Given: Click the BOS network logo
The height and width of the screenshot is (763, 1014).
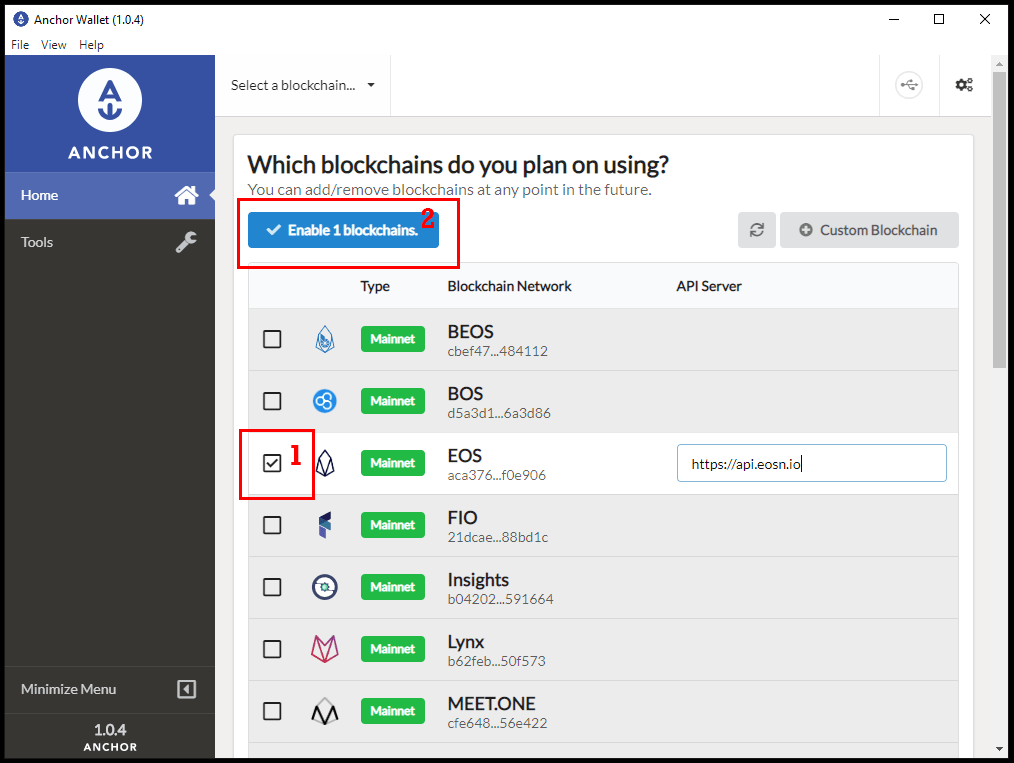Looking at the screenshot, I should pos(325,401).
